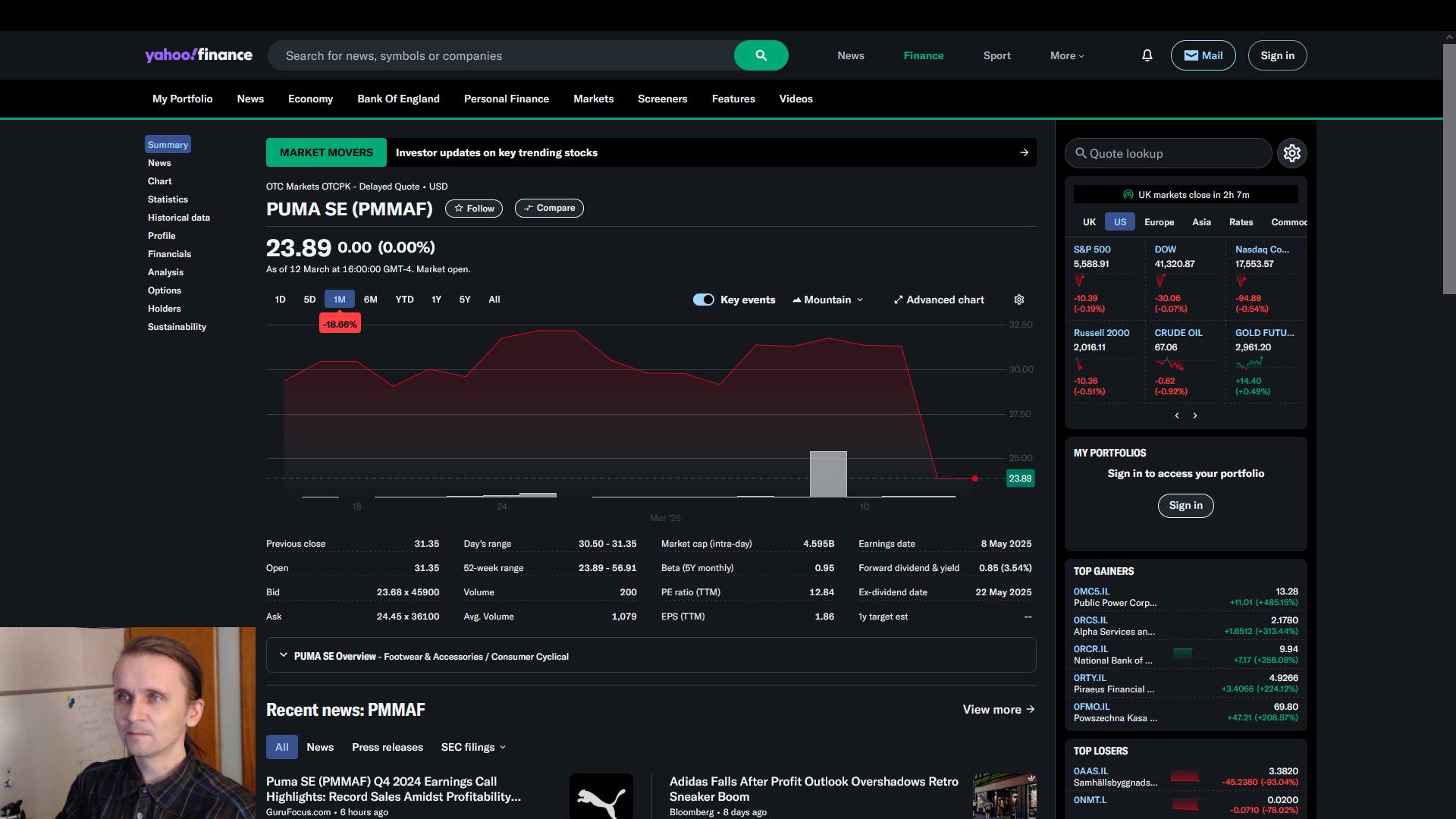
Task: Follow PUMA SE with star button
Action: point(473,209)
